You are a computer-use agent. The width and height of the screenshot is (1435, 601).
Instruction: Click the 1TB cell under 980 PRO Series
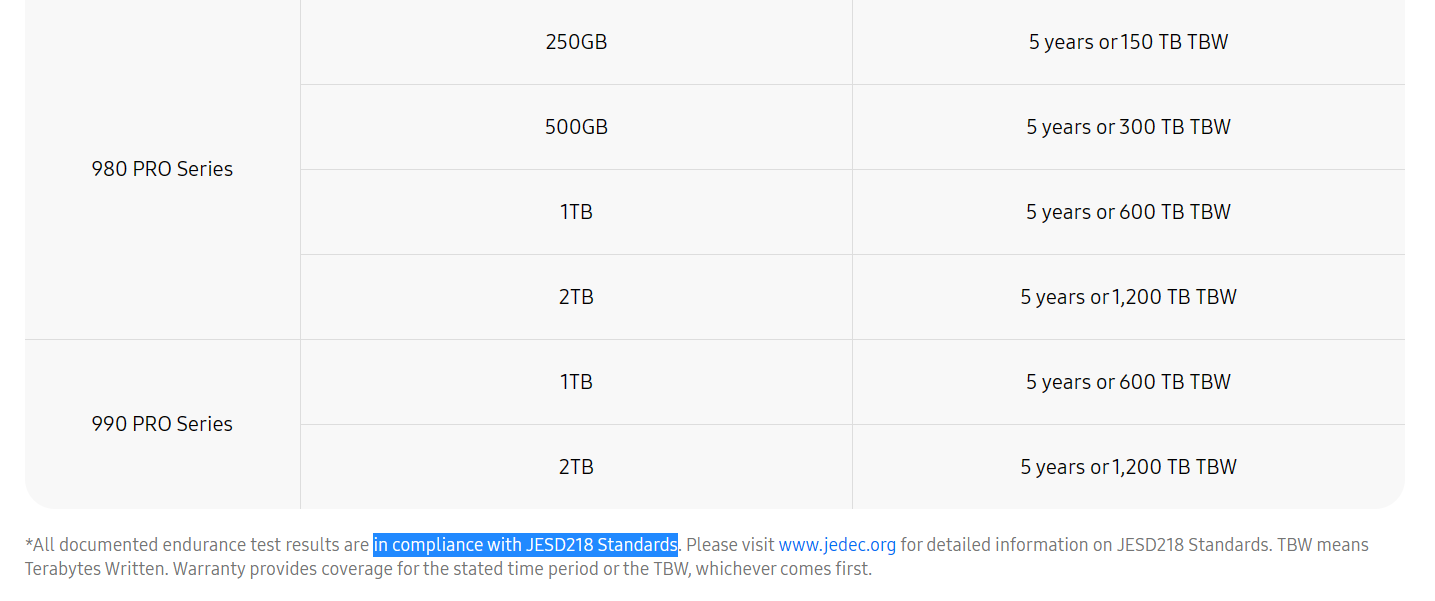pyautogui.click(x=576, y=212)
